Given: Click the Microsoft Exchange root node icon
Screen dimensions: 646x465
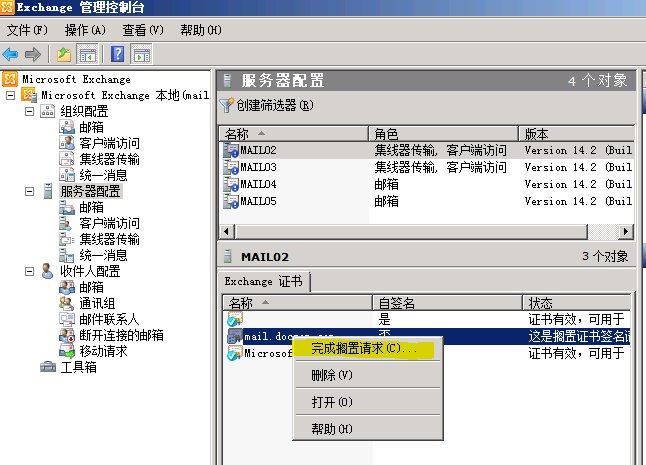Looking at the screenshot, I should pyautogui.click(x=10, y=79).
